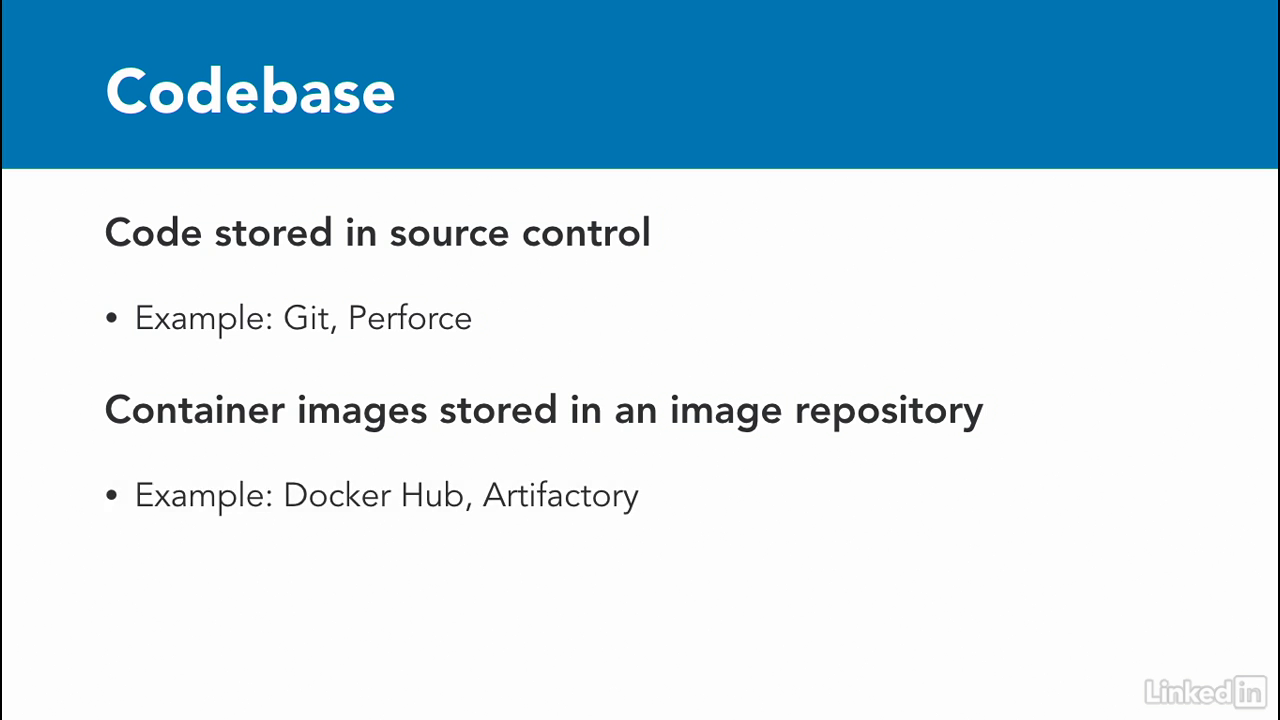Click 'Container images stored in an image repository' heading
This screenshot has height=720, width=1280.
click(x=543, y=411)
